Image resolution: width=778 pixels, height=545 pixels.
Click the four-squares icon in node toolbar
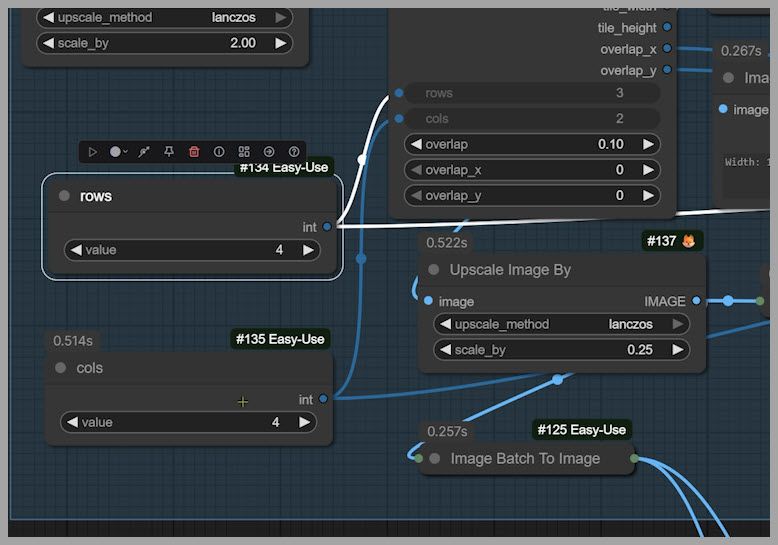click(244, 152)
